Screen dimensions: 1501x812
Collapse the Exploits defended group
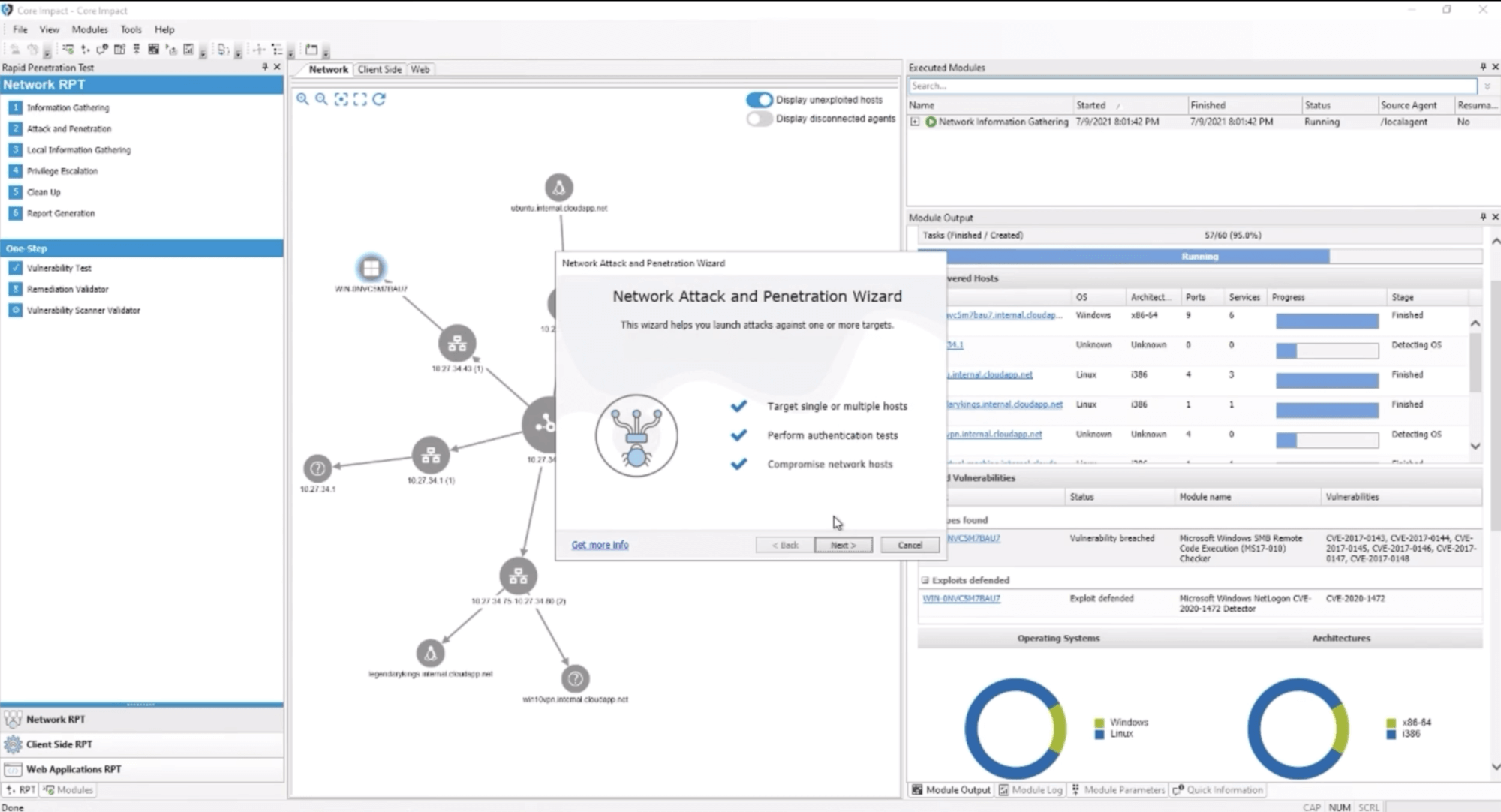(x=925, y=580)
